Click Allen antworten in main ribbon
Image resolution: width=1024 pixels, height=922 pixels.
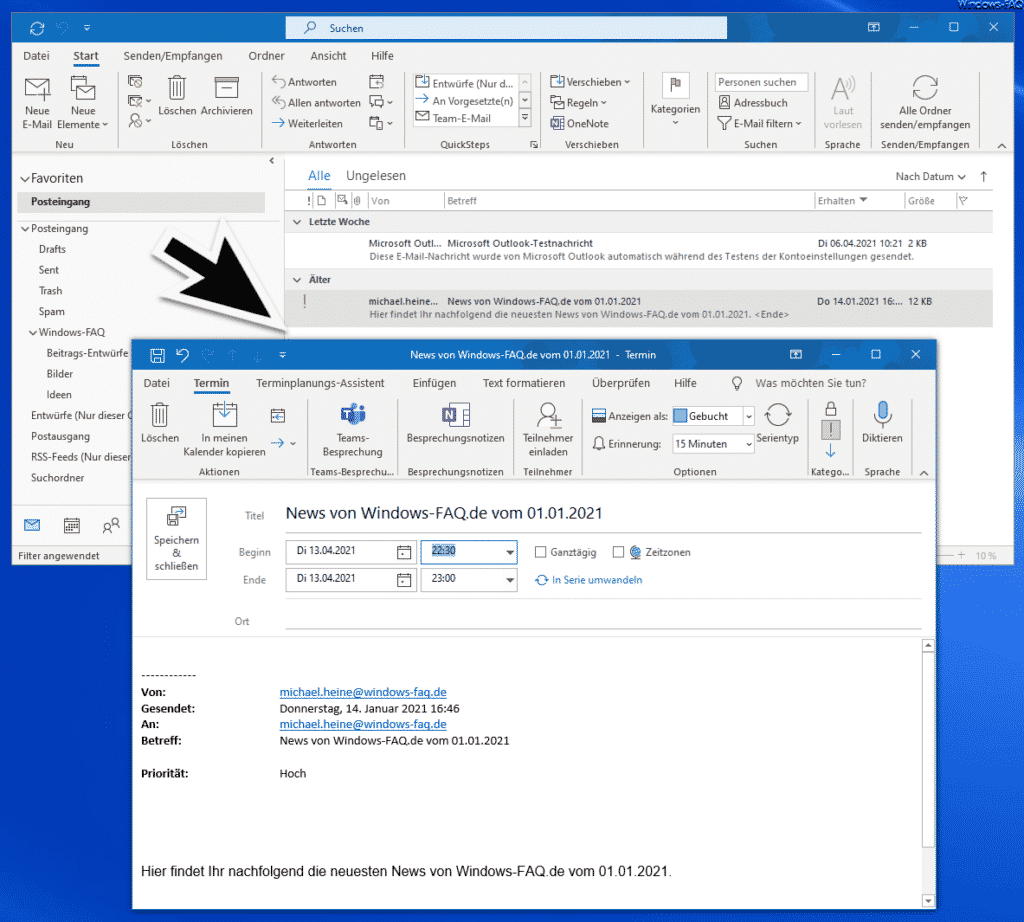[x=316, y=103]
